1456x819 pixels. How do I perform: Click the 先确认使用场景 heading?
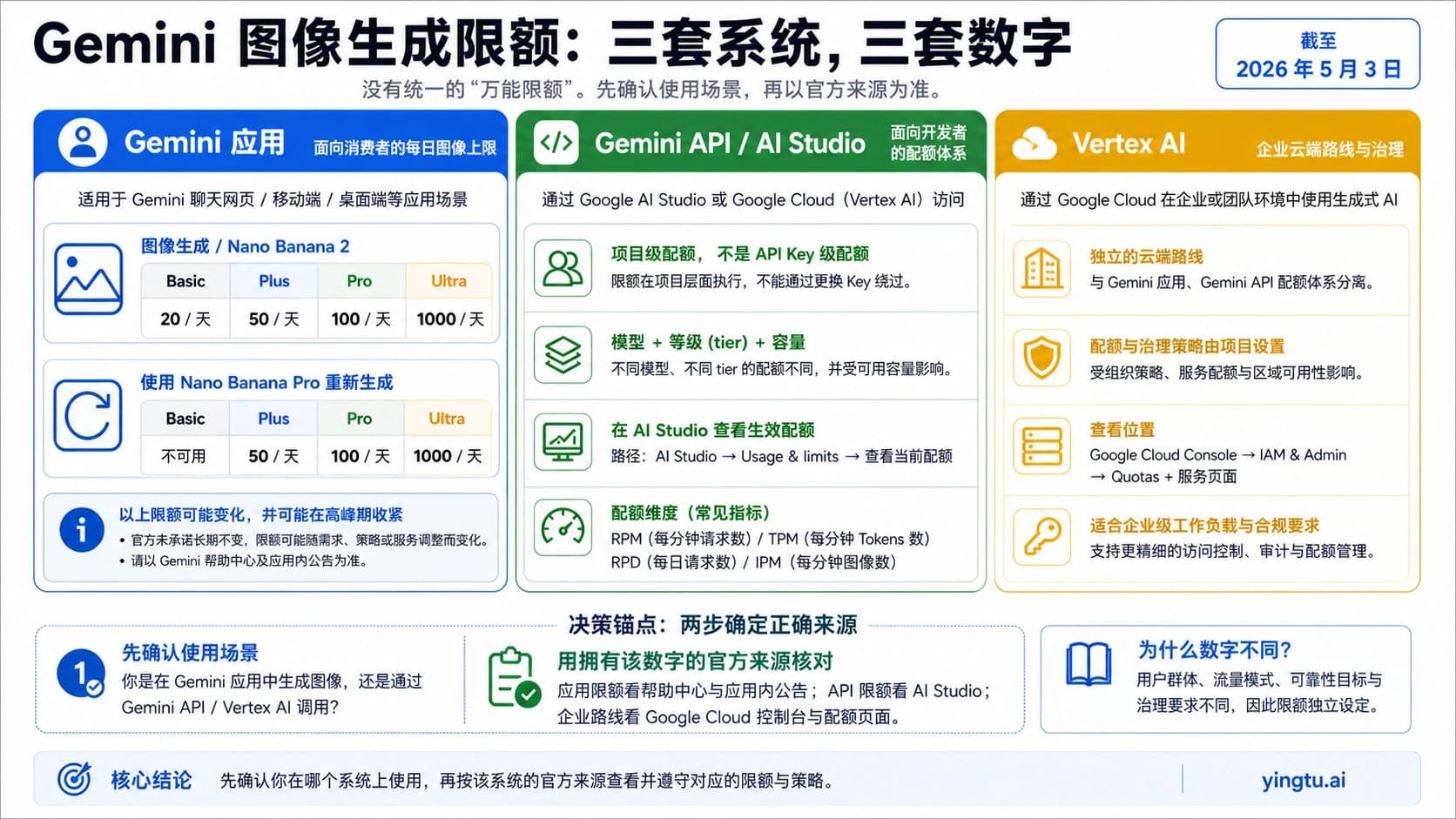coord(190,652)
